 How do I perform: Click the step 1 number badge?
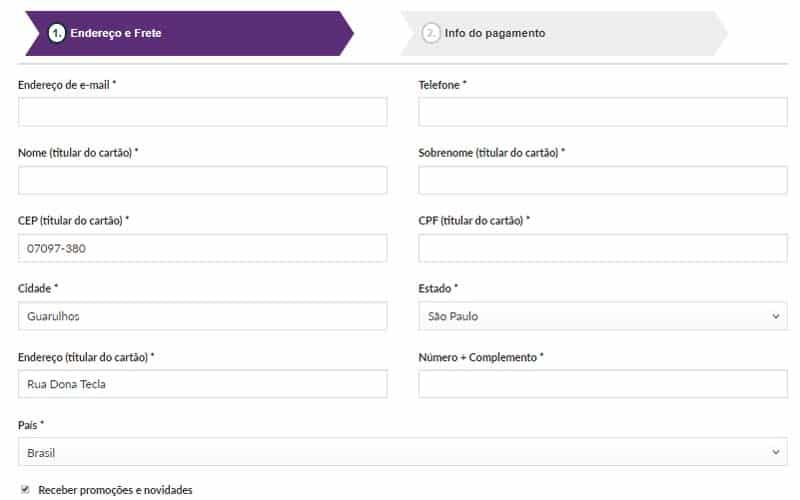click(x=57, y=33)
